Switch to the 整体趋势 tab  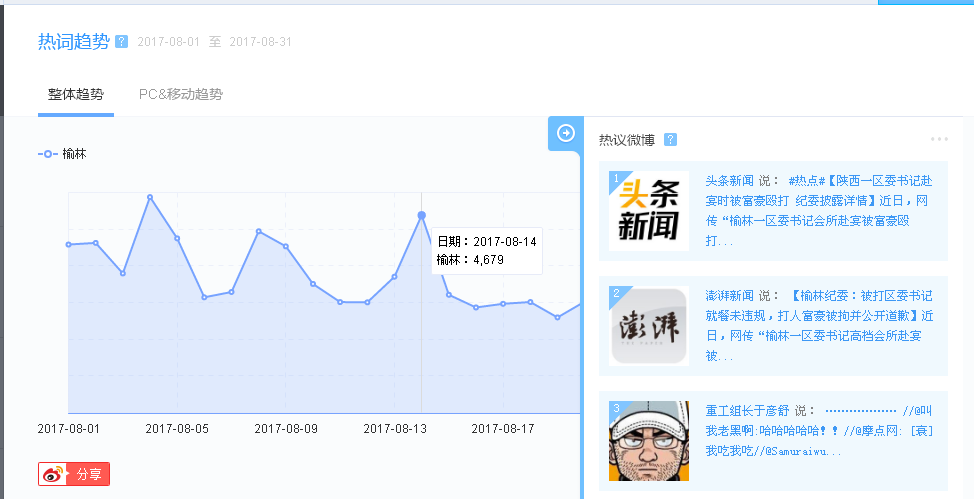point(76,94)
